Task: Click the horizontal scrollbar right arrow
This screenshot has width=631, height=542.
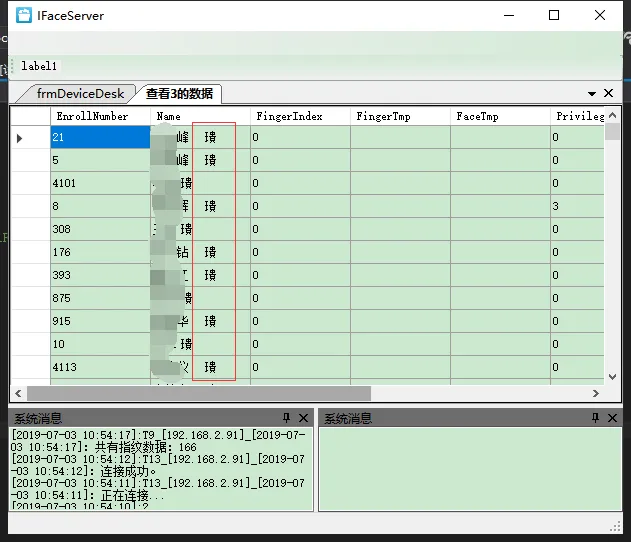Action: (596, 394)
